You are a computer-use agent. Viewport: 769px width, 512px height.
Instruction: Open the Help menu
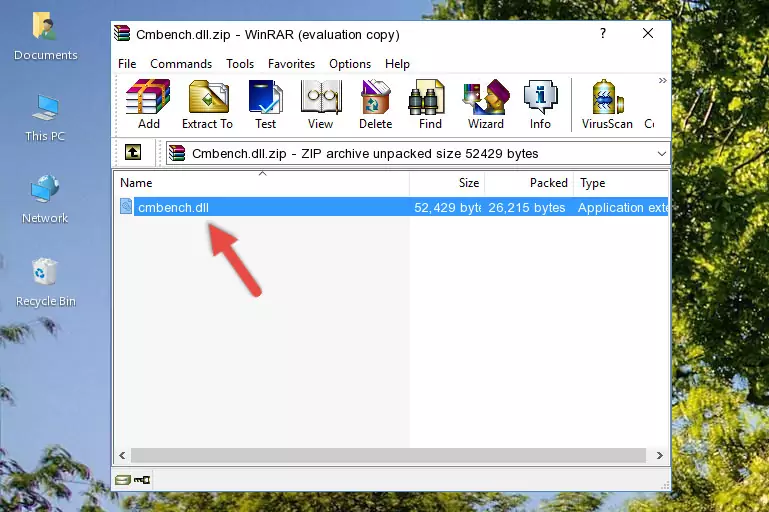[397, 64]
